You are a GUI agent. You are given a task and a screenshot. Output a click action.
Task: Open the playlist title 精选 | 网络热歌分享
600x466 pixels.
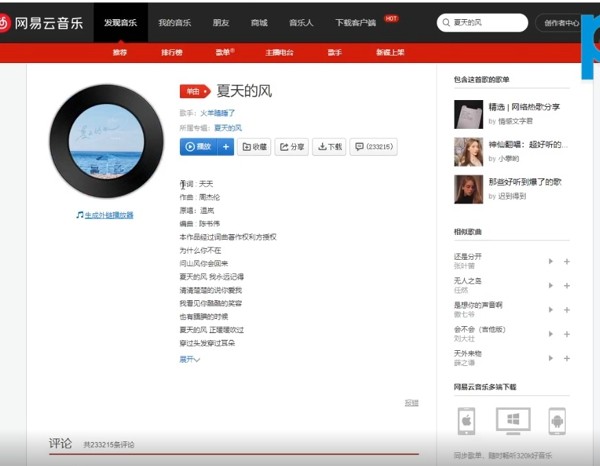[x=524, y=107]
